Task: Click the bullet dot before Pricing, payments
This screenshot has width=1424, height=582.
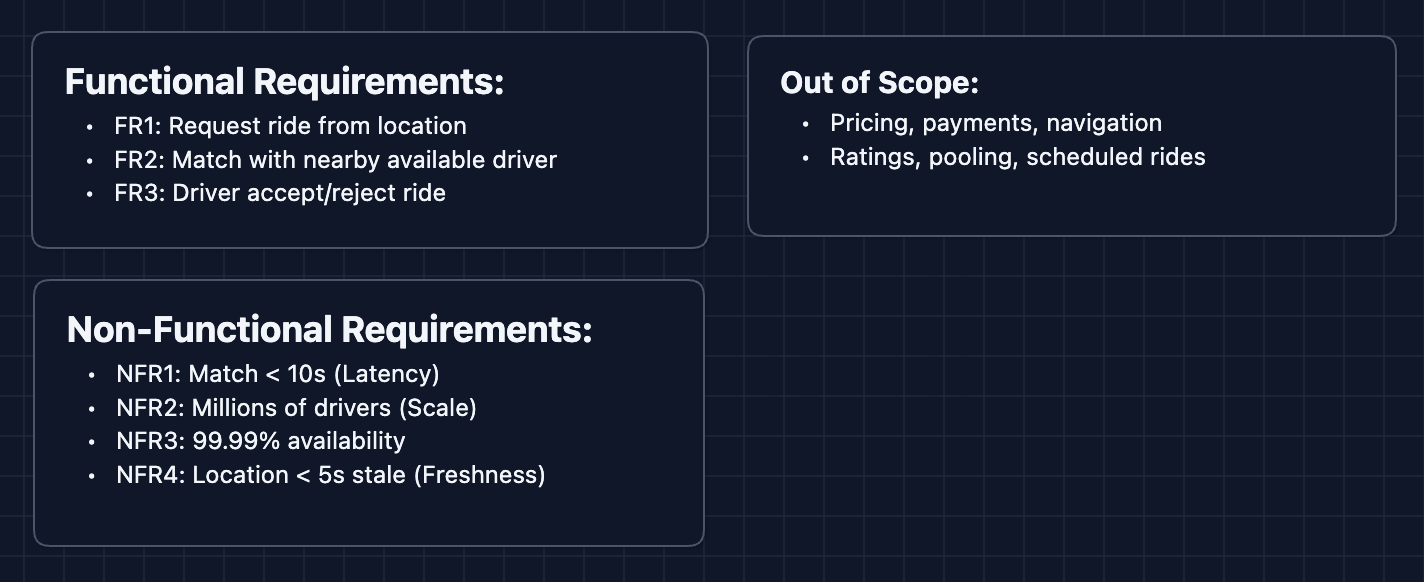Action: 806,124
